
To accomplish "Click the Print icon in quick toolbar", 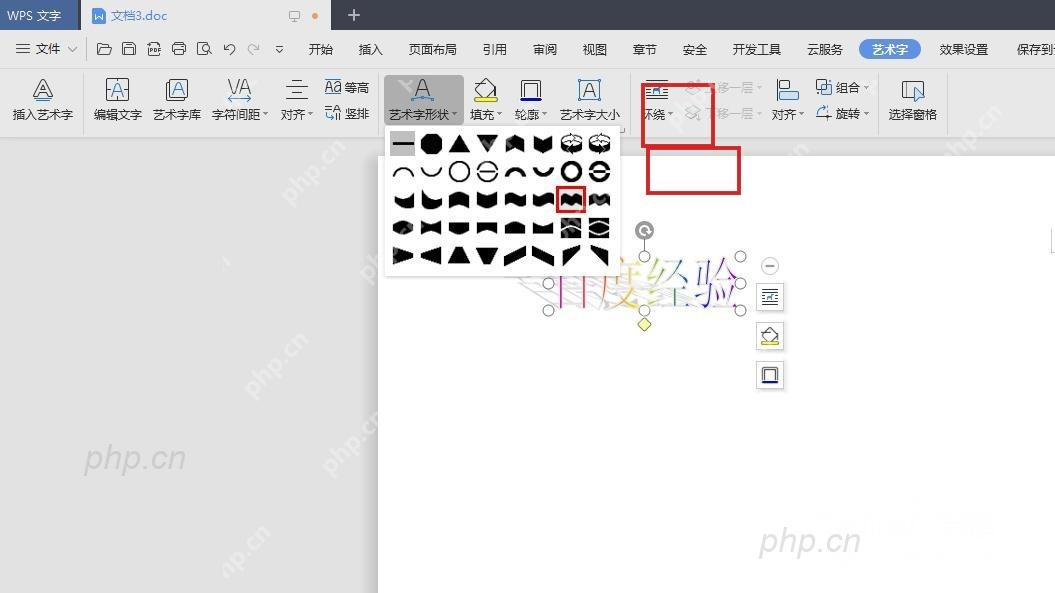I will click(x=179, y=49).
